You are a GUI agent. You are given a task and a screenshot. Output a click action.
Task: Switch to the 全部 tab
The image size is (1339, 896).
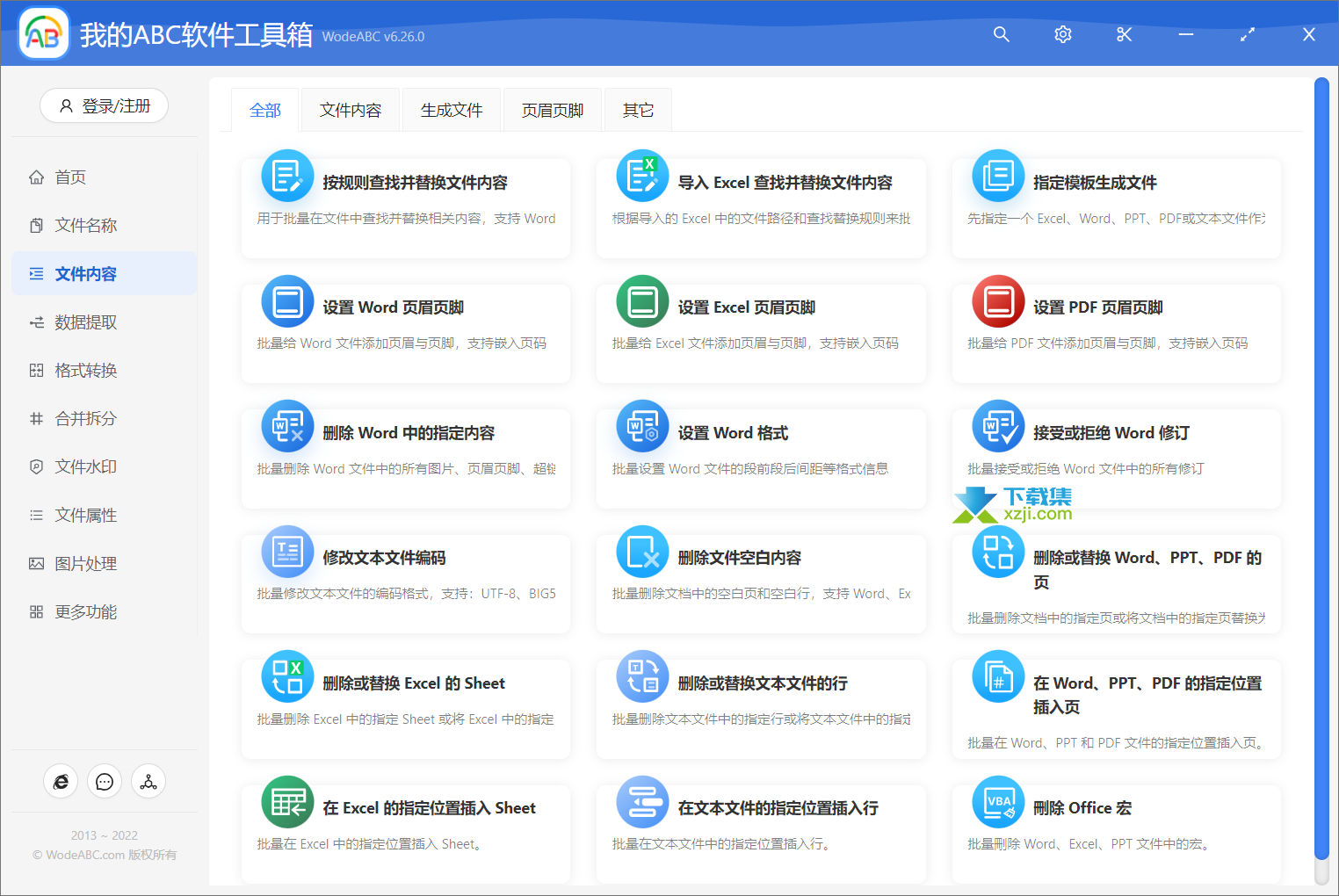click(265, 110)
